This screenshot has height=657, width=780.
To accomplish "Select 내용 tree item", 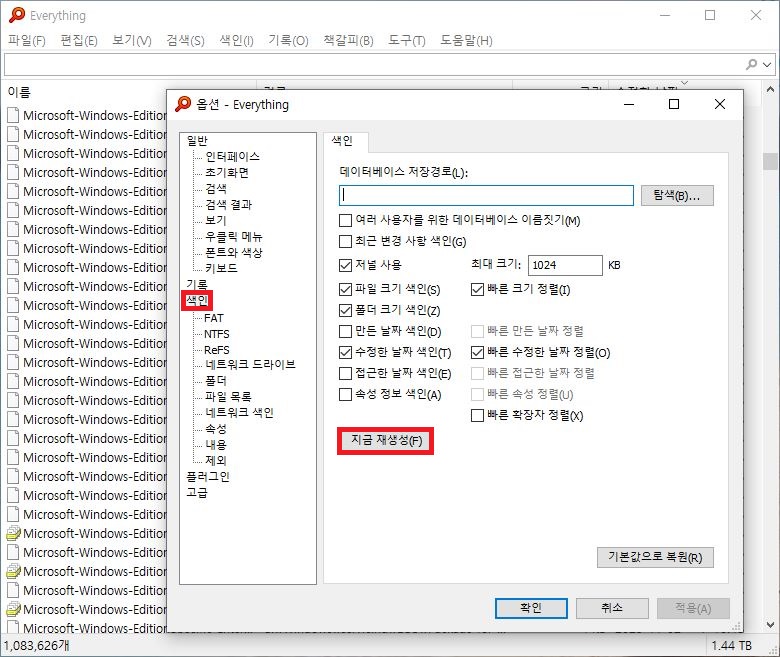I will (216, 444).
